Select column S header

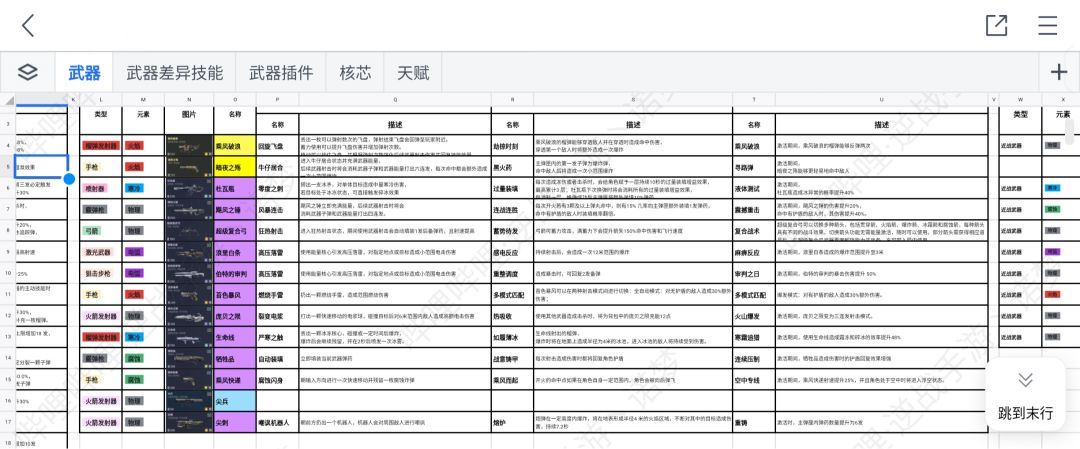[633, 100]
